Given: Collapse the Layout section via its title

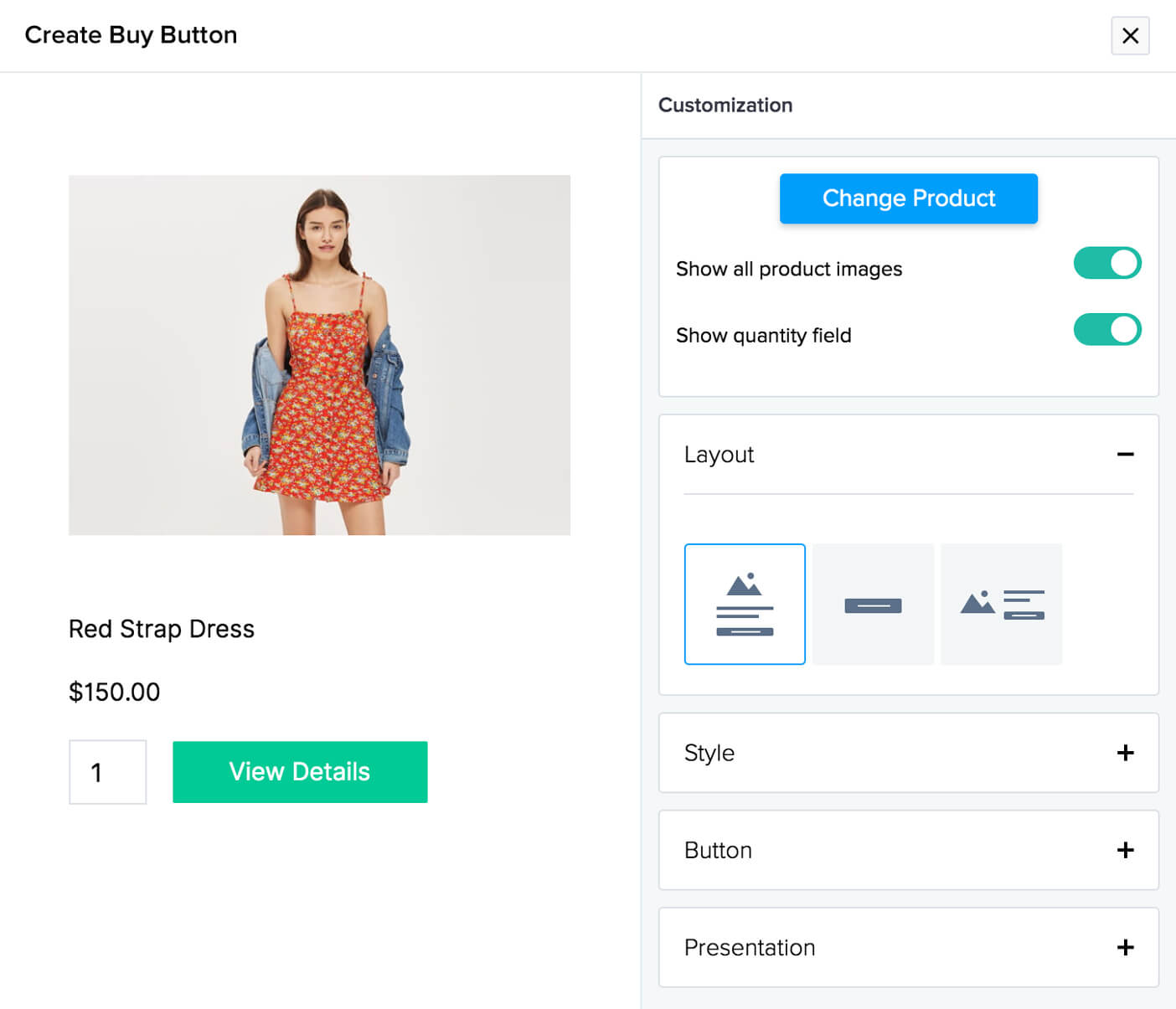Looking at the screenshot, I should click(x=719, y=454).
